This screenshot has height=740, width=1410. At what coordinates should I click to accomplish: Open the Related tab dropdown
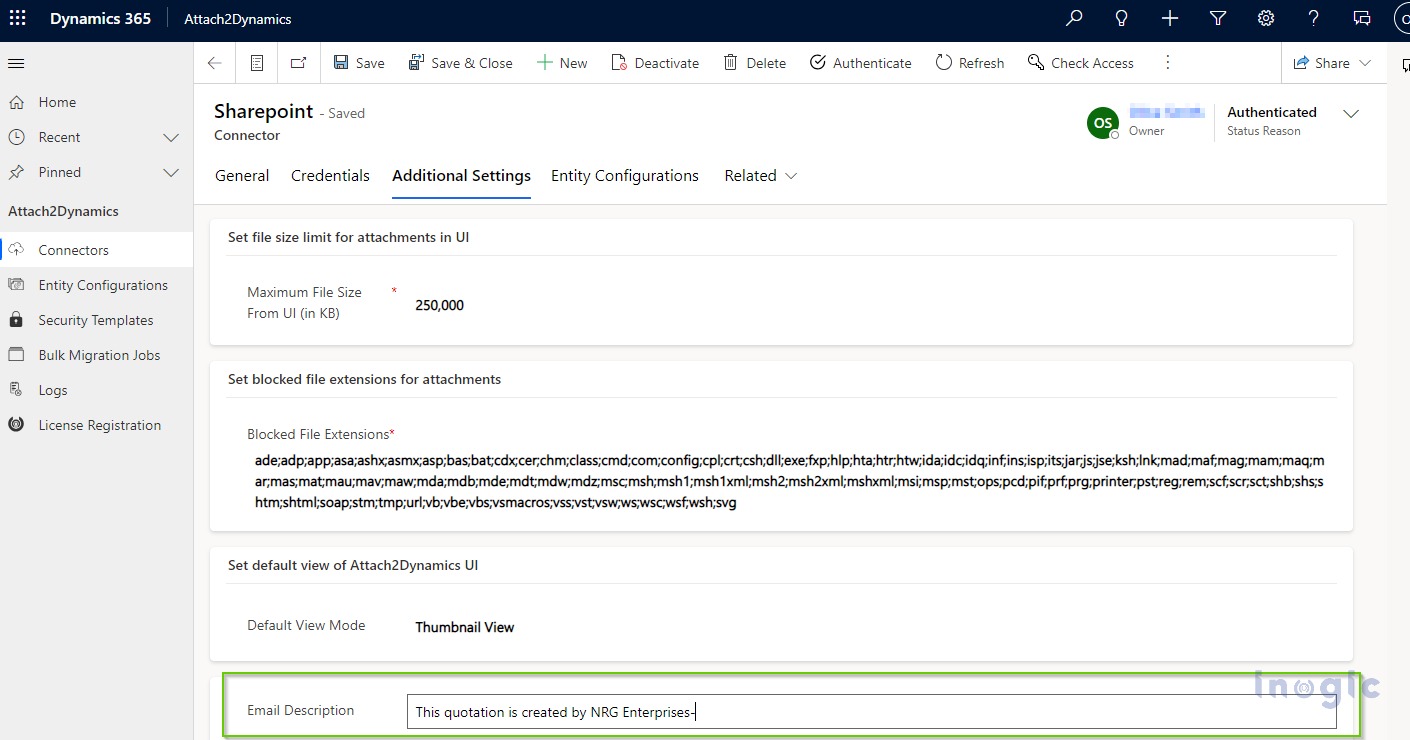click(760, 176)
